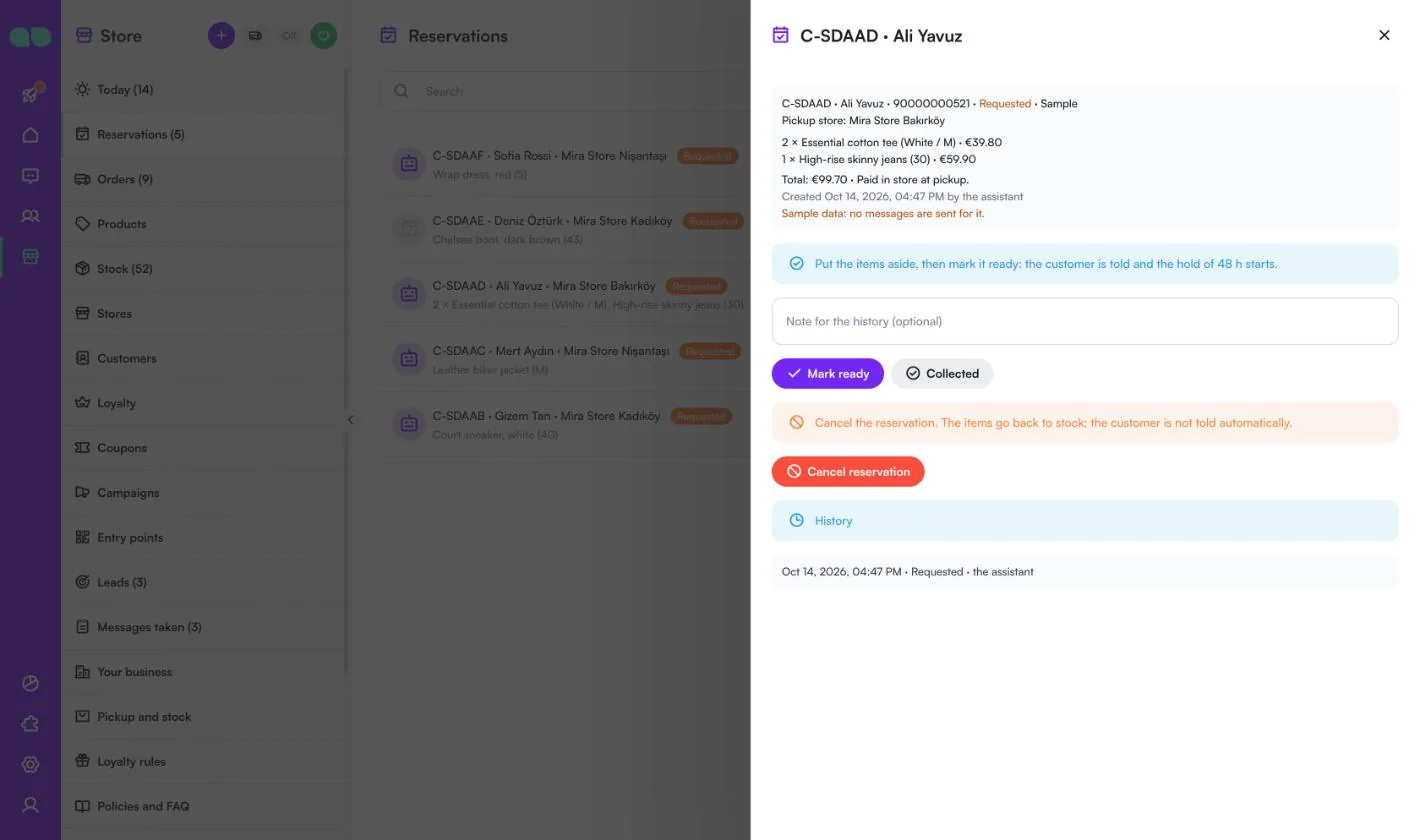Collapse the Store side menu with chevron

click(x=350, y=420)
